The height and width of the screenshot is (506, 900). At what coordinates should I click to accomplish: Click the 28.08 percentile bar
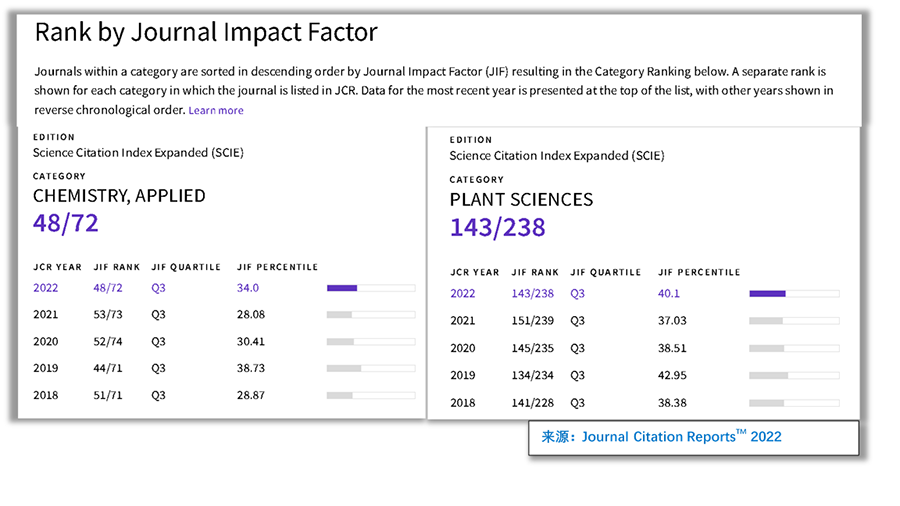[x=371, y=315]
